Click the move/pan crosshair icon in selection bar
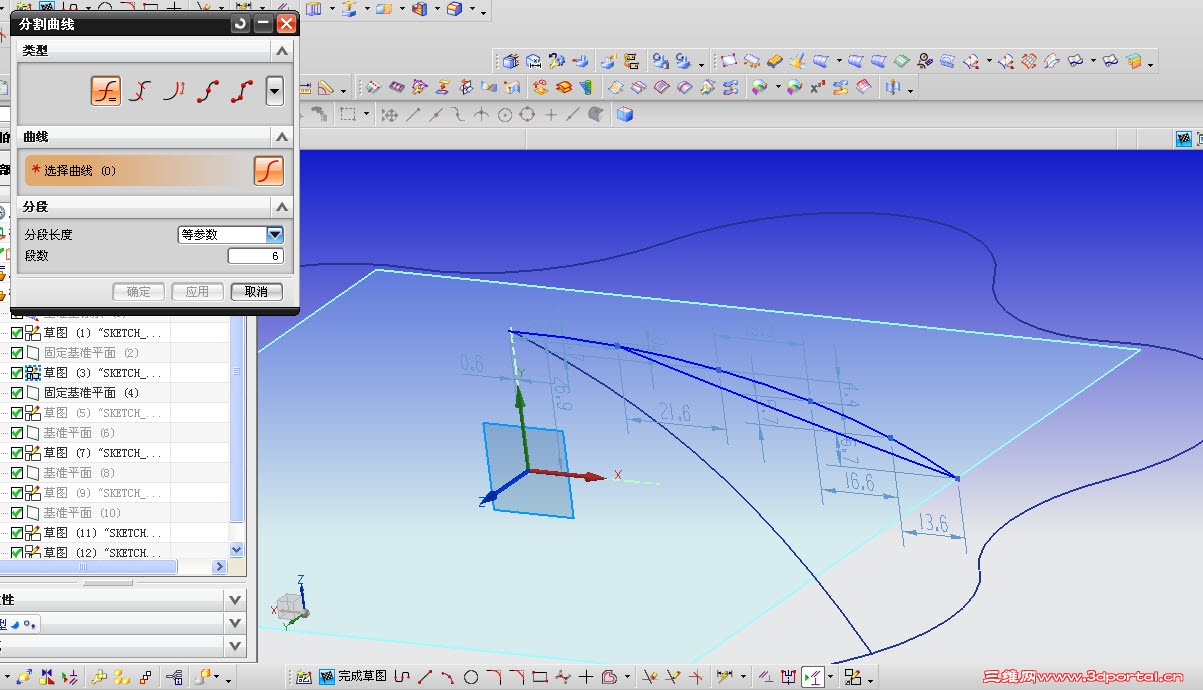The width and height of the screenshot is (1203, 690). [x=390, y=115]
